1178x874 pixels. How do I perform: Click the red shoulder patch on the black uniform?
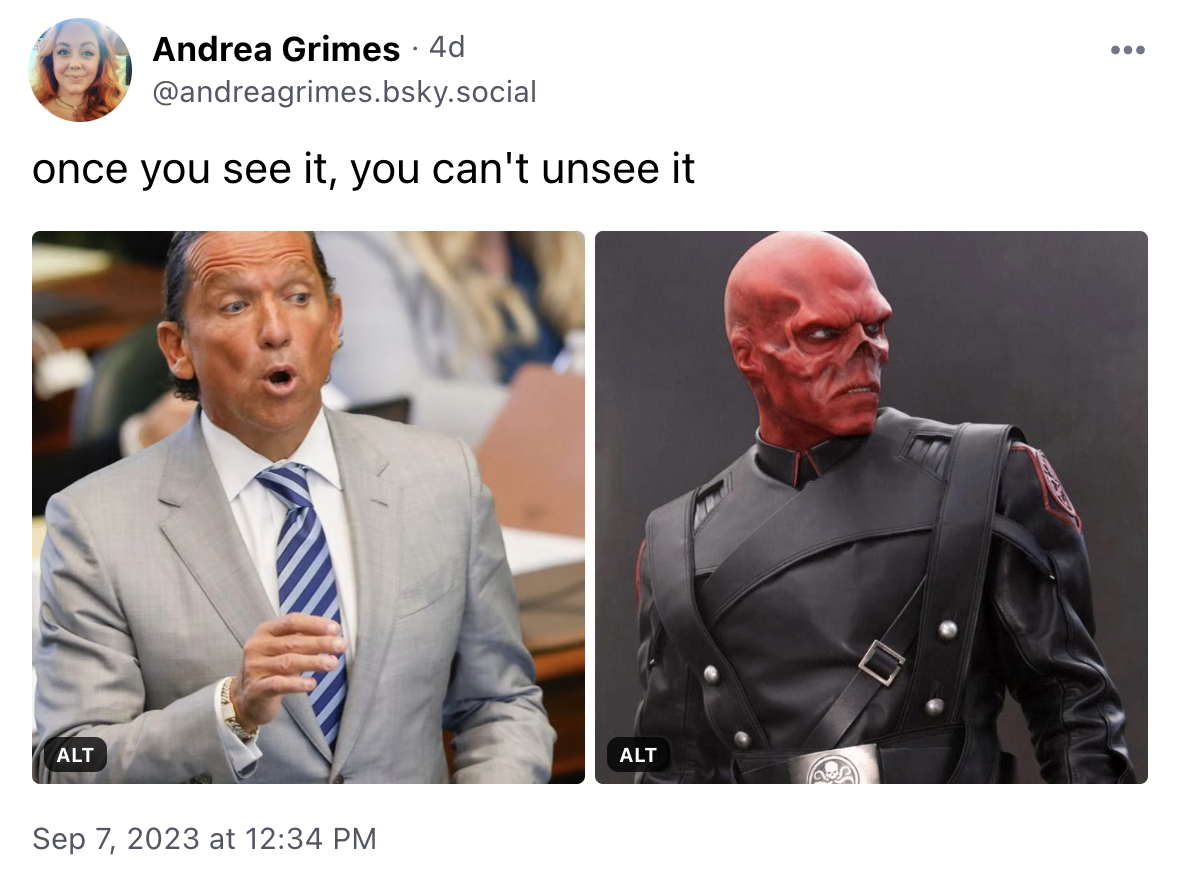[x=1056, y=488]
